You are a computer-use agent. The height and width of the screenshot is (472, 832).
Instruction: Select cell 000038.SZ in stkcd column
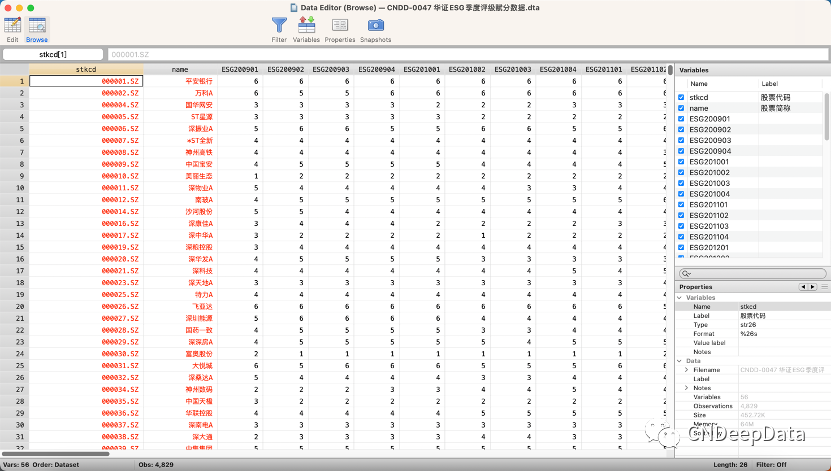click(86, 437)
